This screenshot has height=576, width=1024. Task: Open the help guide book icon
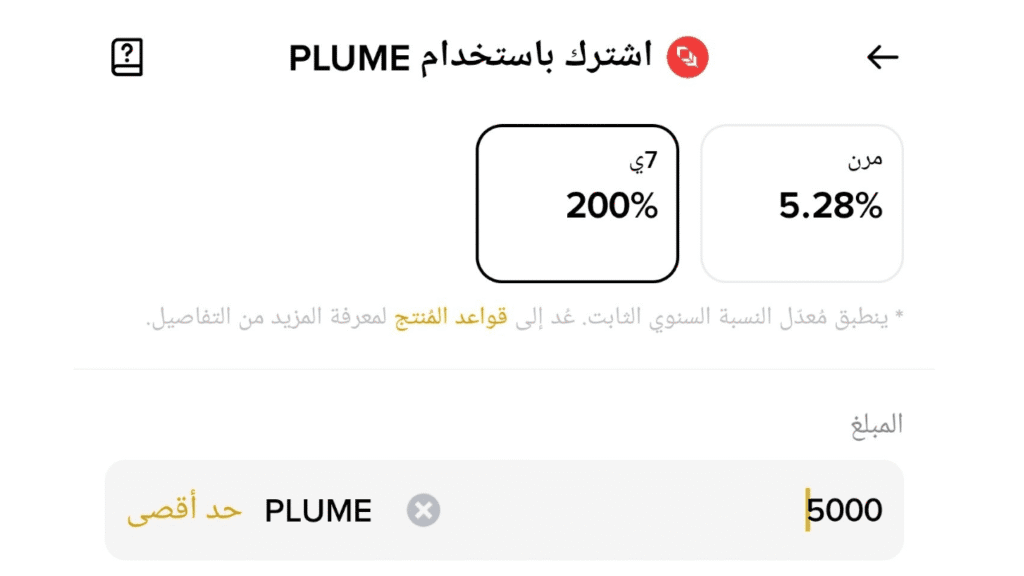coord(127,57)
